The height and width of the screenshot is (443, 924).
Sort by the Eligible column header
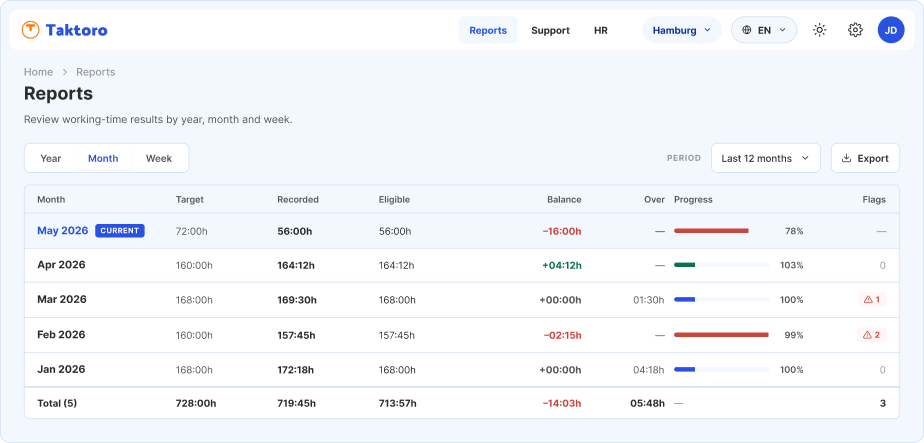[x=394, y=200]
